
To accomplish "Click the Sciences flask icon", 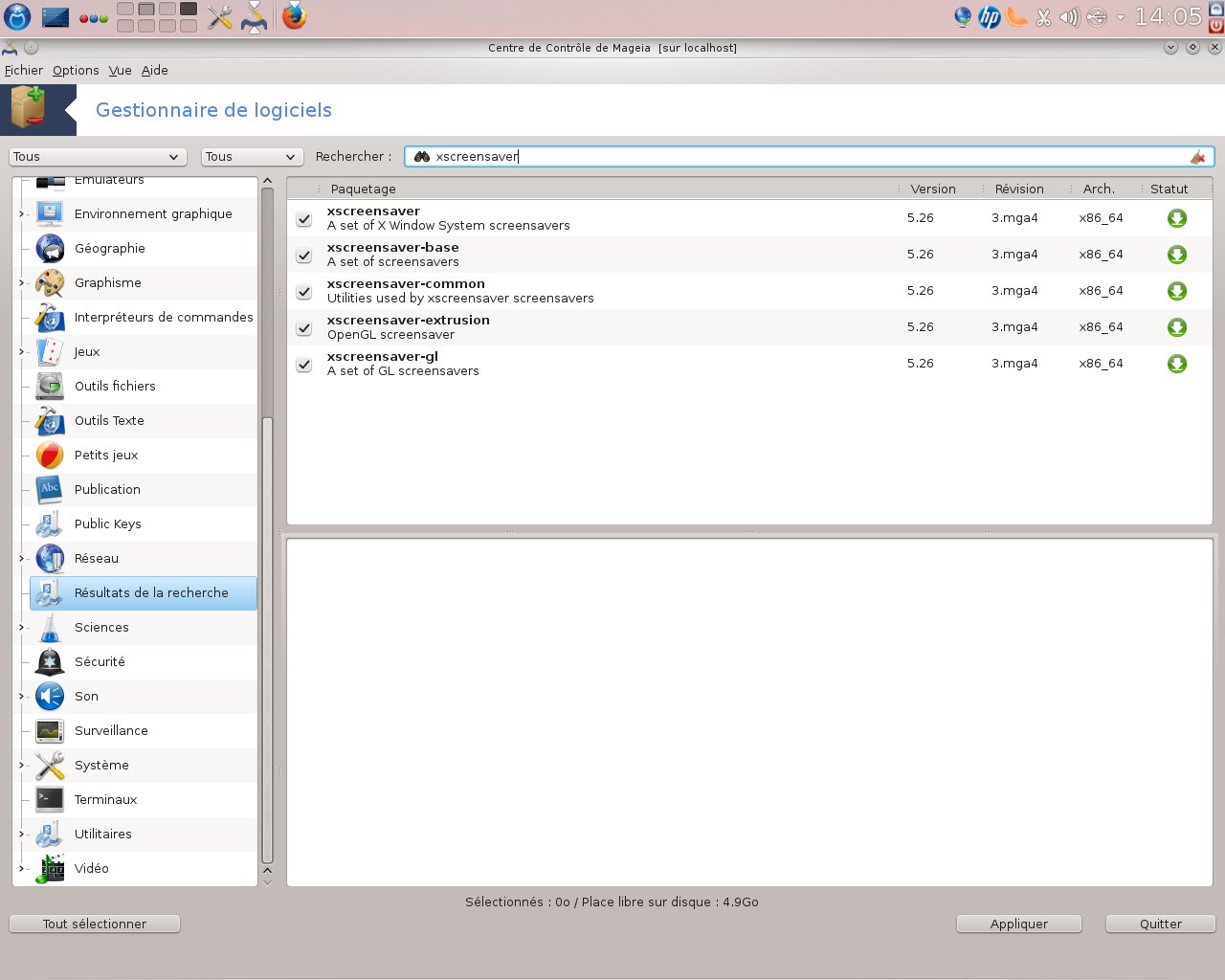I will click(50, 628).
